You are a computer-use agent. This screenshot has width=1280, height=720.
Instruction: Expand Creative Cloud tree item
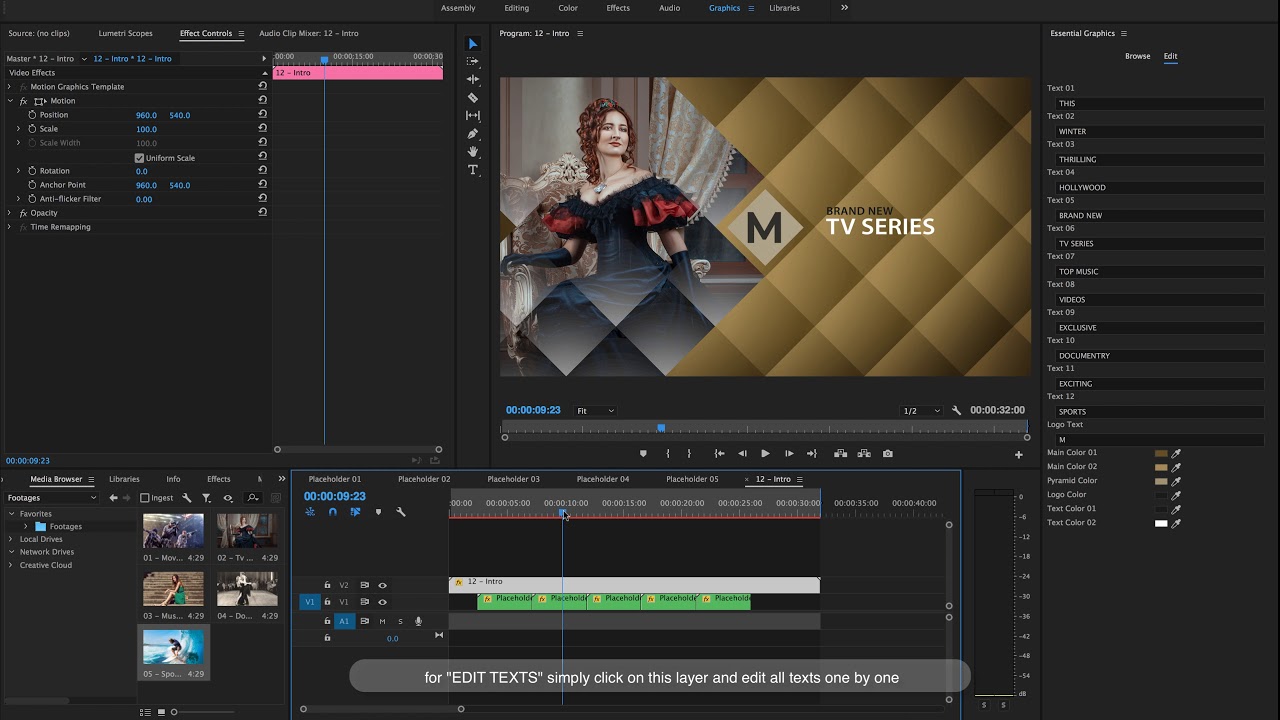point(11,565)
